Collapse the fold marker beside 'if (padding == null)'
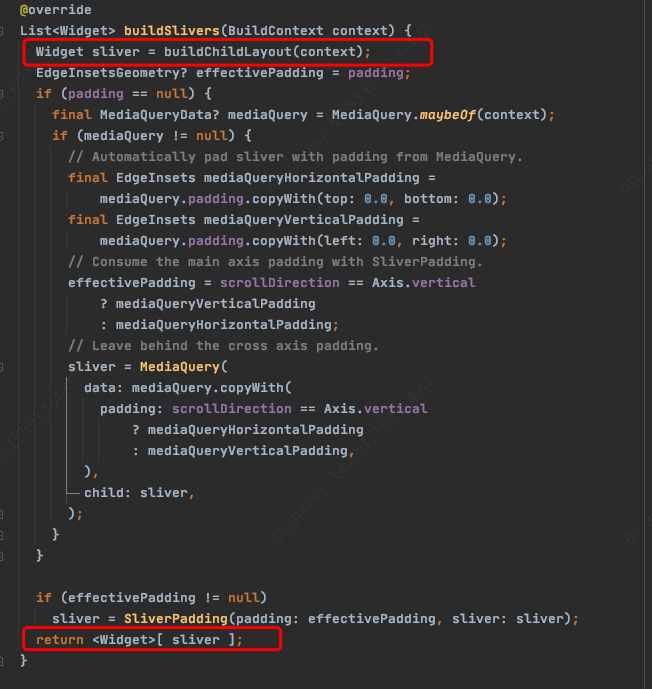Image resolution: width=652 pixels, height=689 pixels. [1, 94]
